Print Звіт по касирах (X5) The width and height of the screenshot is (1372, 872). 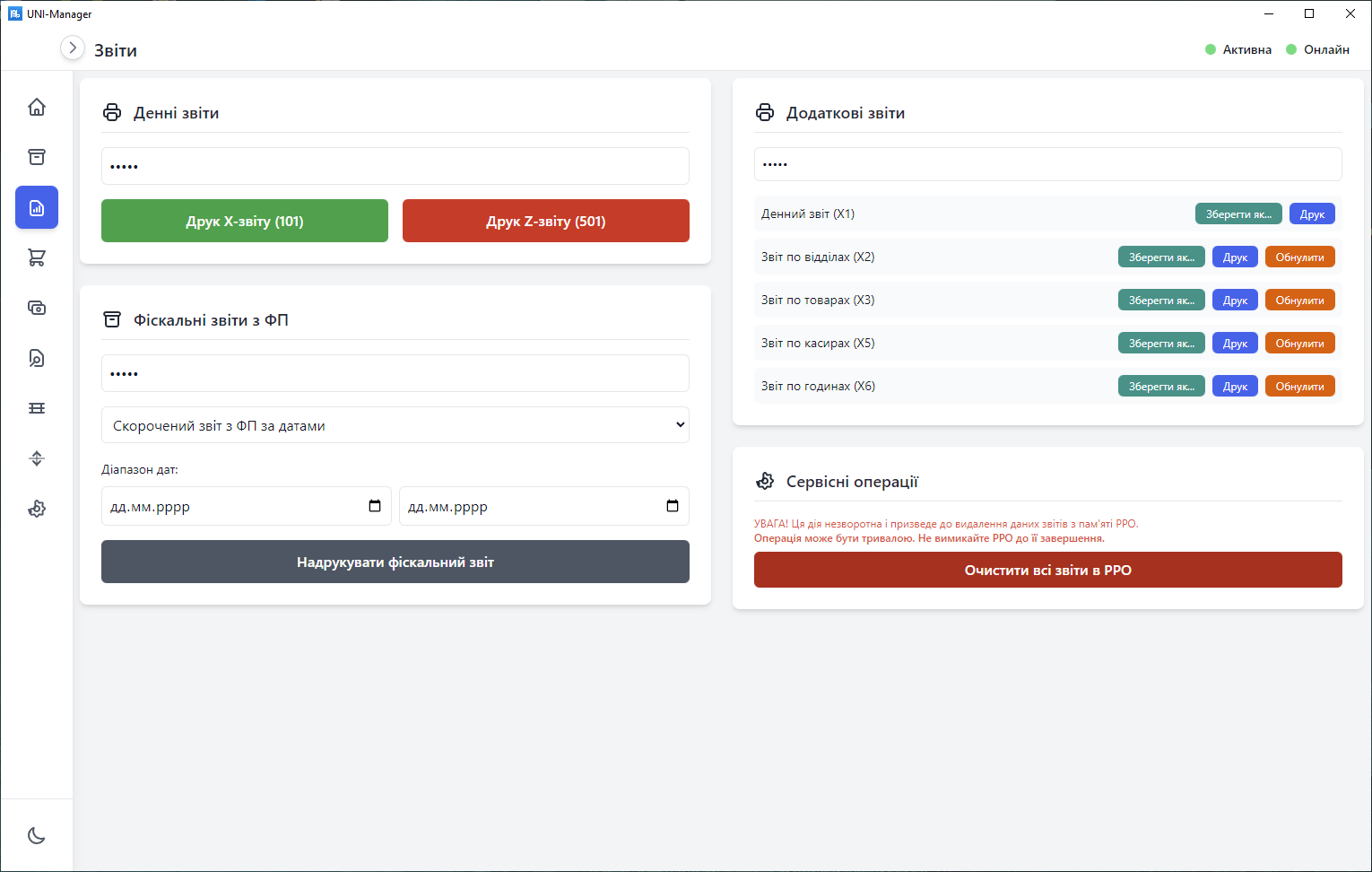[x=1236, y=343]
